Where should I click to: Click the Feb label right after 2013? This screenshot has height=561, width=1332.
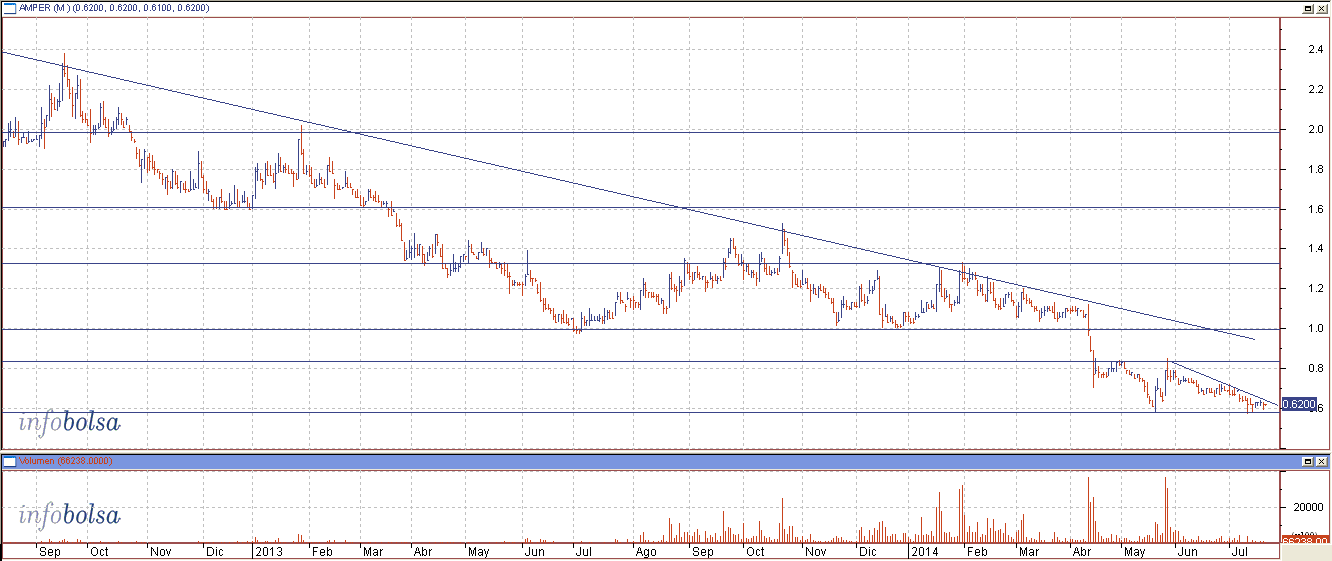pos(321,551)
